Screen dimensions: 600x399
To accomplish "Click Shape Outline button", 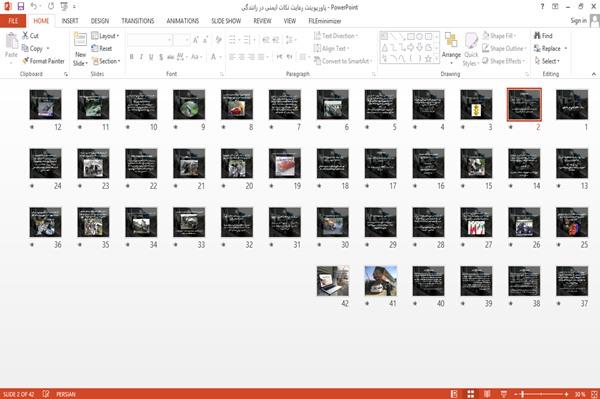I will [504, 48].
